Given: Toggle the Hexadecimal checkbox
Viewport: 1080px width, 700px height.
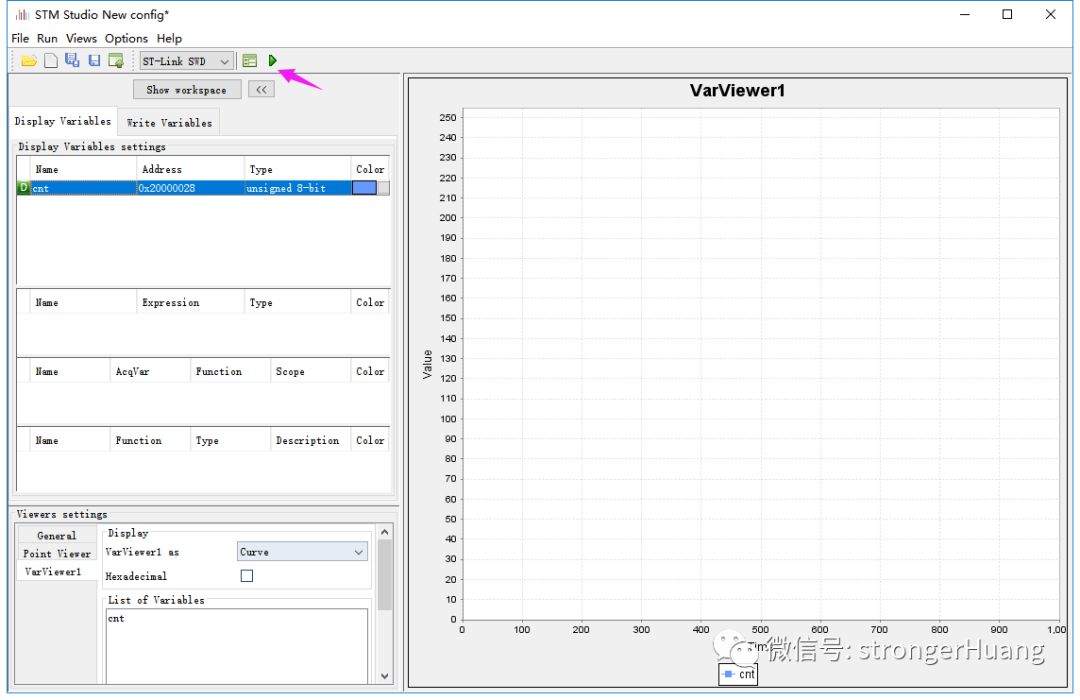Looking at the screenshot, I should tap(247, 576).
